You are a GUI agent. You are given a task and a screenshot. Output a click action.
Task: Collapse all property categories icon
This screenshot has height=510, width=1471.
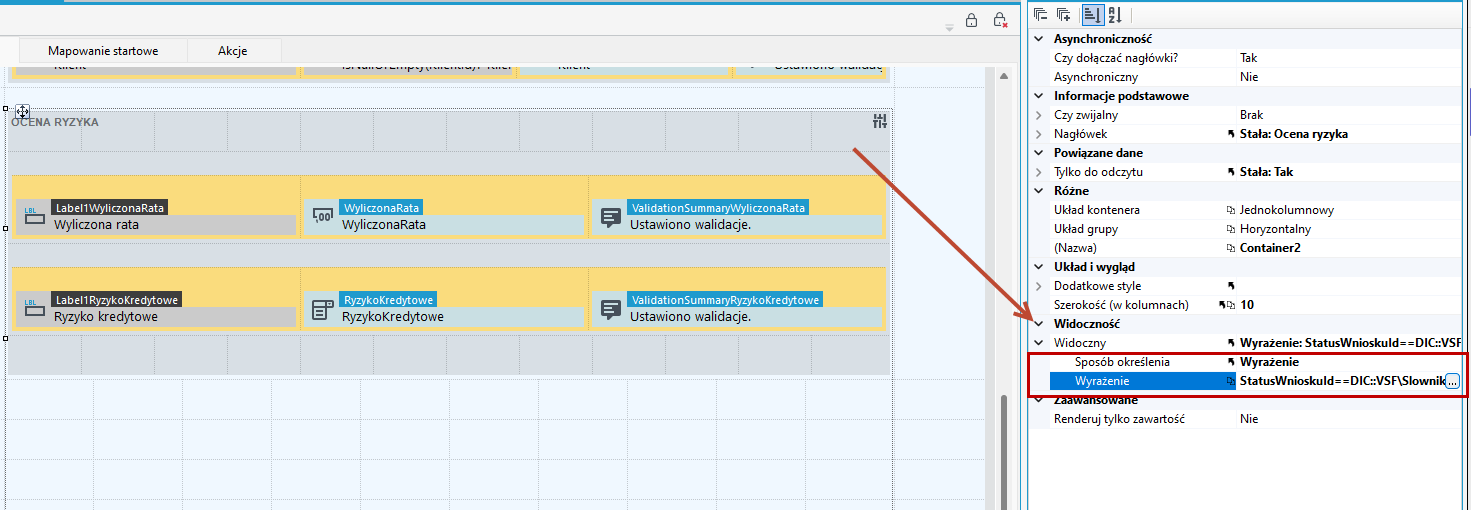point(1041,14)
